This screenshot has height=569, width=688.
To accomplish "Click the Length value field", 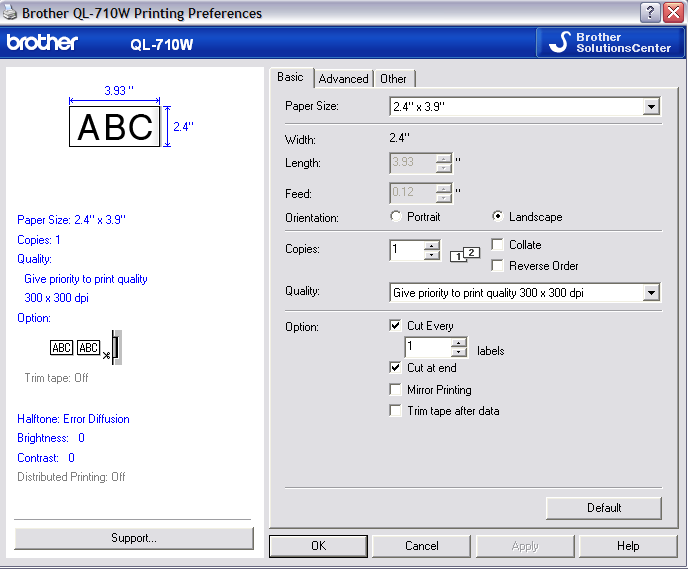I will 413,163.
